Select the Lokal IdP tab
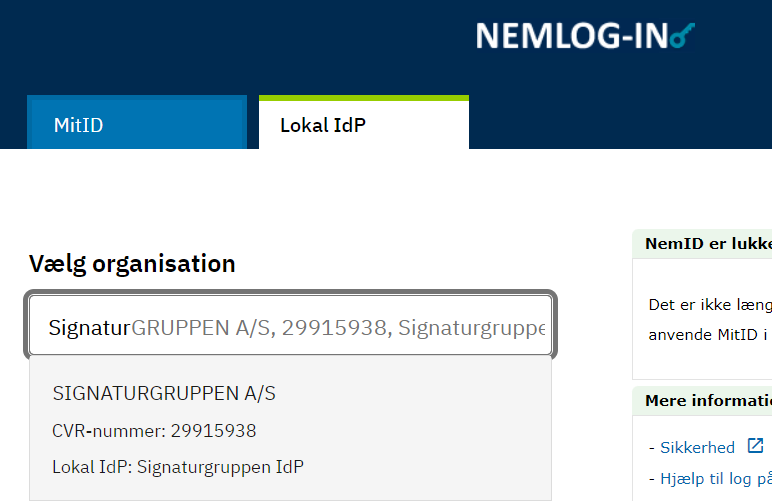The width and height of the screenshot is (772, 501). [363, 125]
